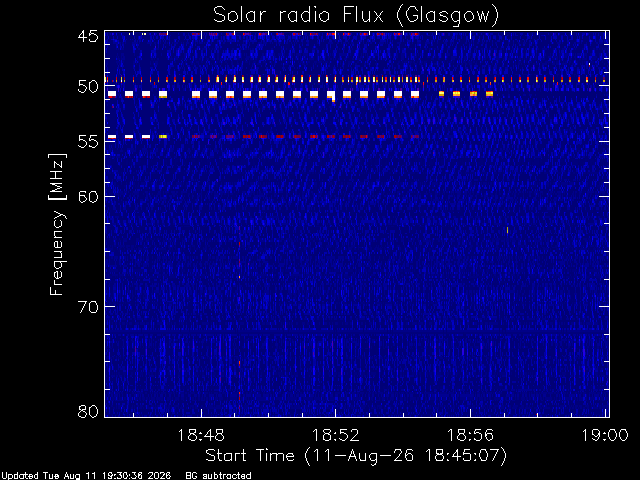
Task: Click the 70 MHz frequency label
Action: tap(88, 307)
